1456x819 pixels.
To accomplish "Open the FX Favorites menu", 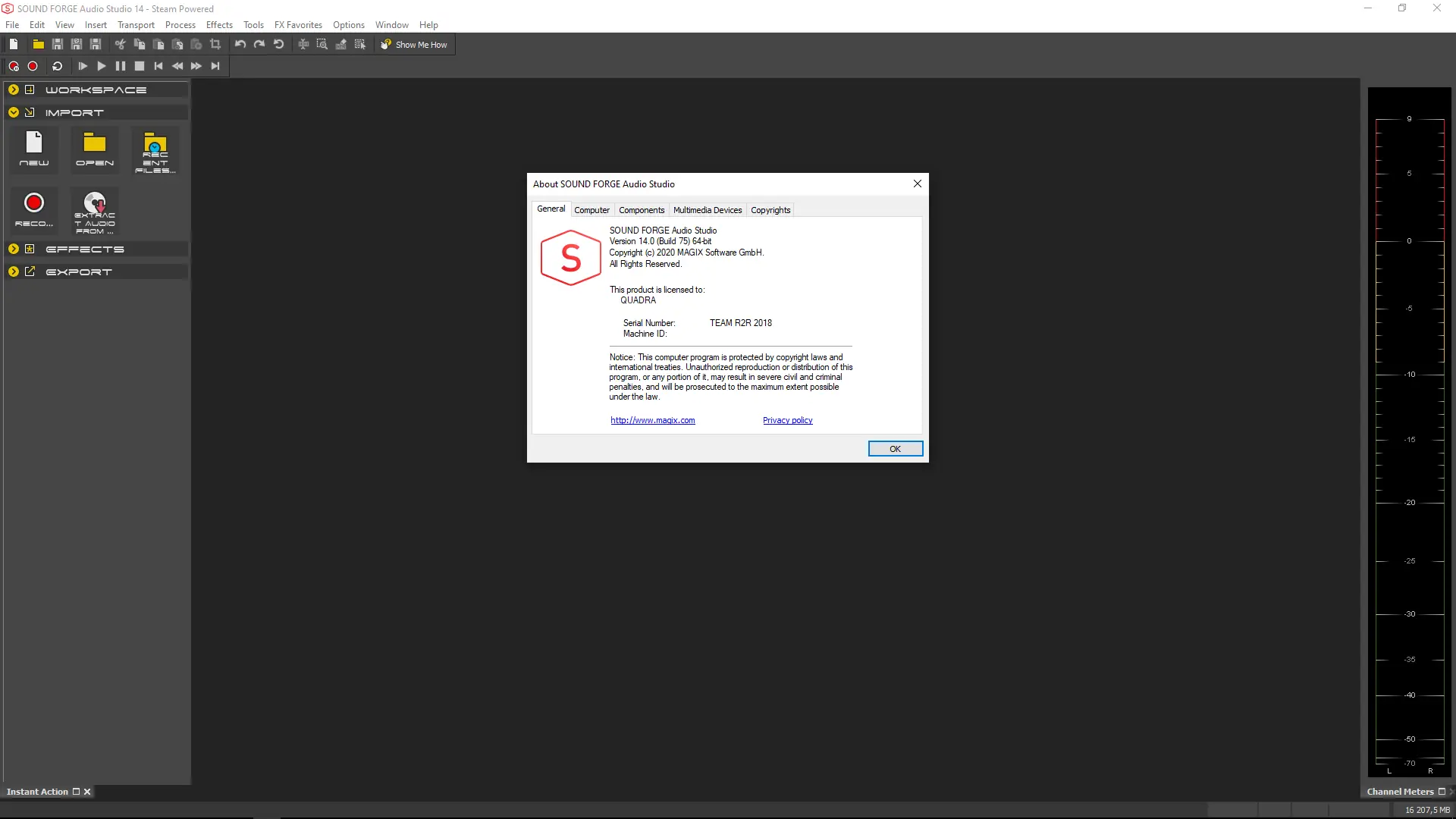I will [298, 25].
